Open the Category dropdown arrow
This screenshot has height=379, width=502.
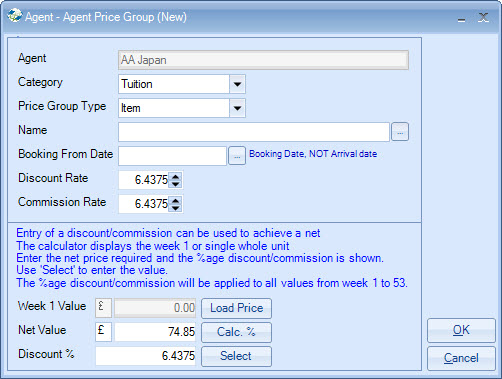[237, 84]
